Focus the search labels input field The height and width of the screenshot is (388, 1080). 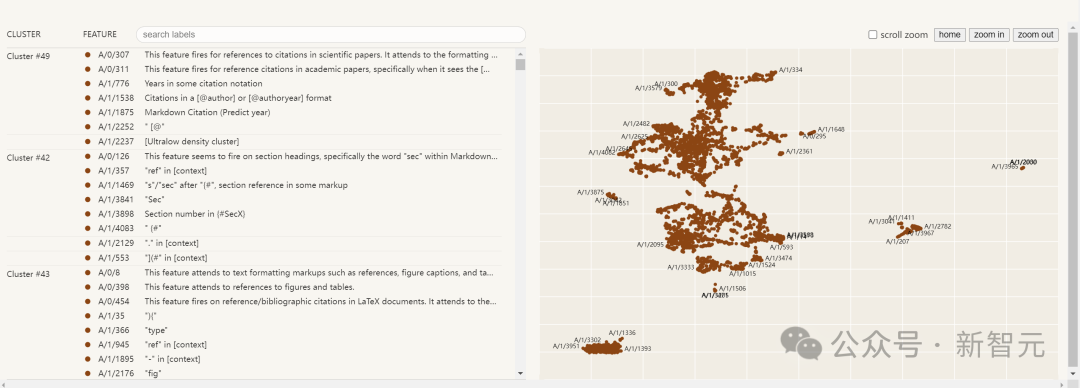(331, 34)
